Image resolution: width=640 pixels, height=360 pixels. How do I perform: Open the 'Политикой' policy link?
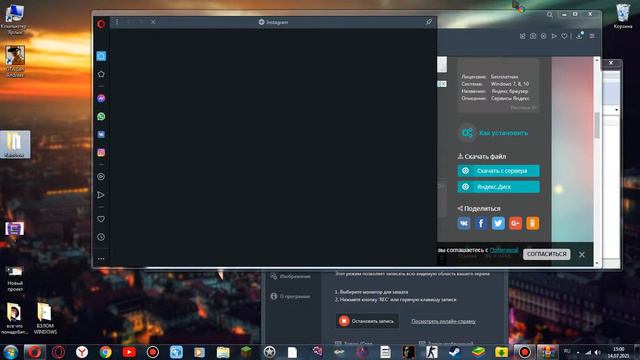coord(504,250)
